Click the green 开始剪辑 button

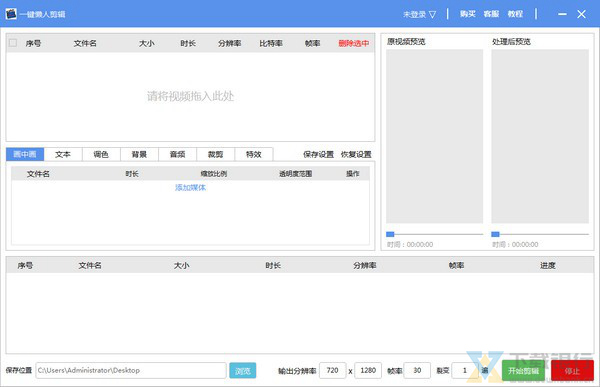click(523, 371)
